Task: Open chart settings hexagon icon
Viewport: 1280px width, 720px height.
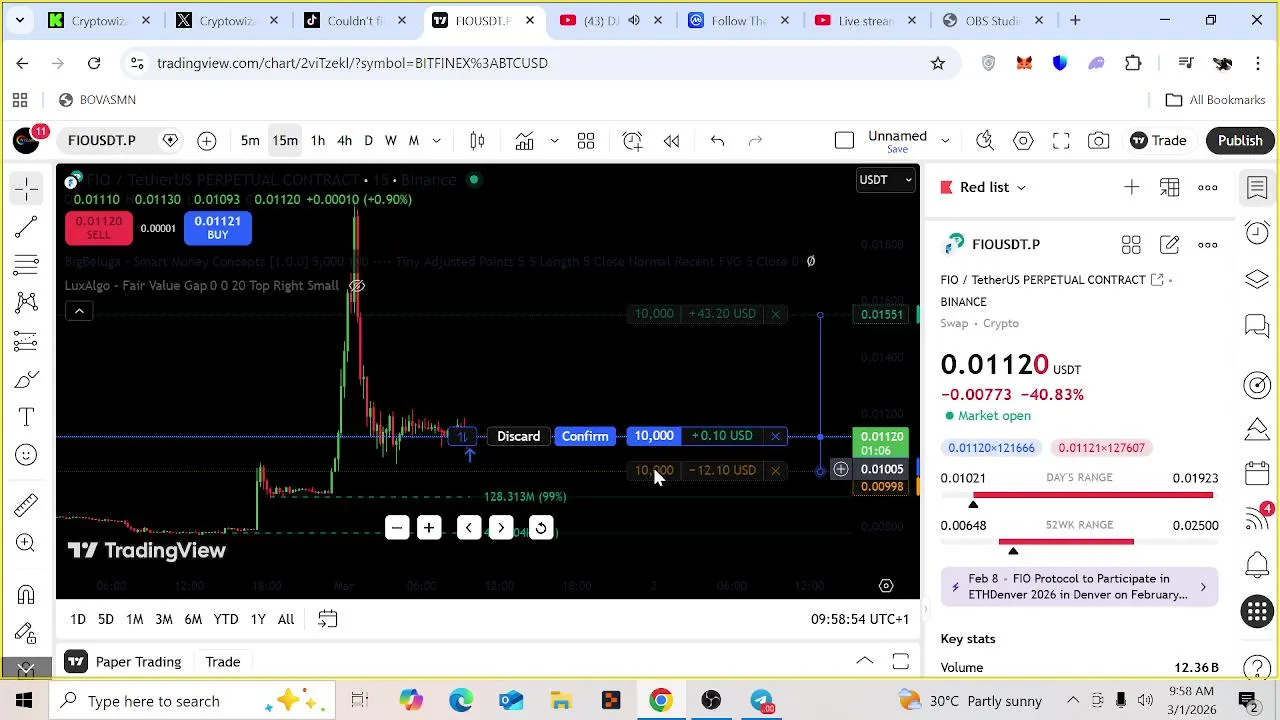Action: [1023, 141]
